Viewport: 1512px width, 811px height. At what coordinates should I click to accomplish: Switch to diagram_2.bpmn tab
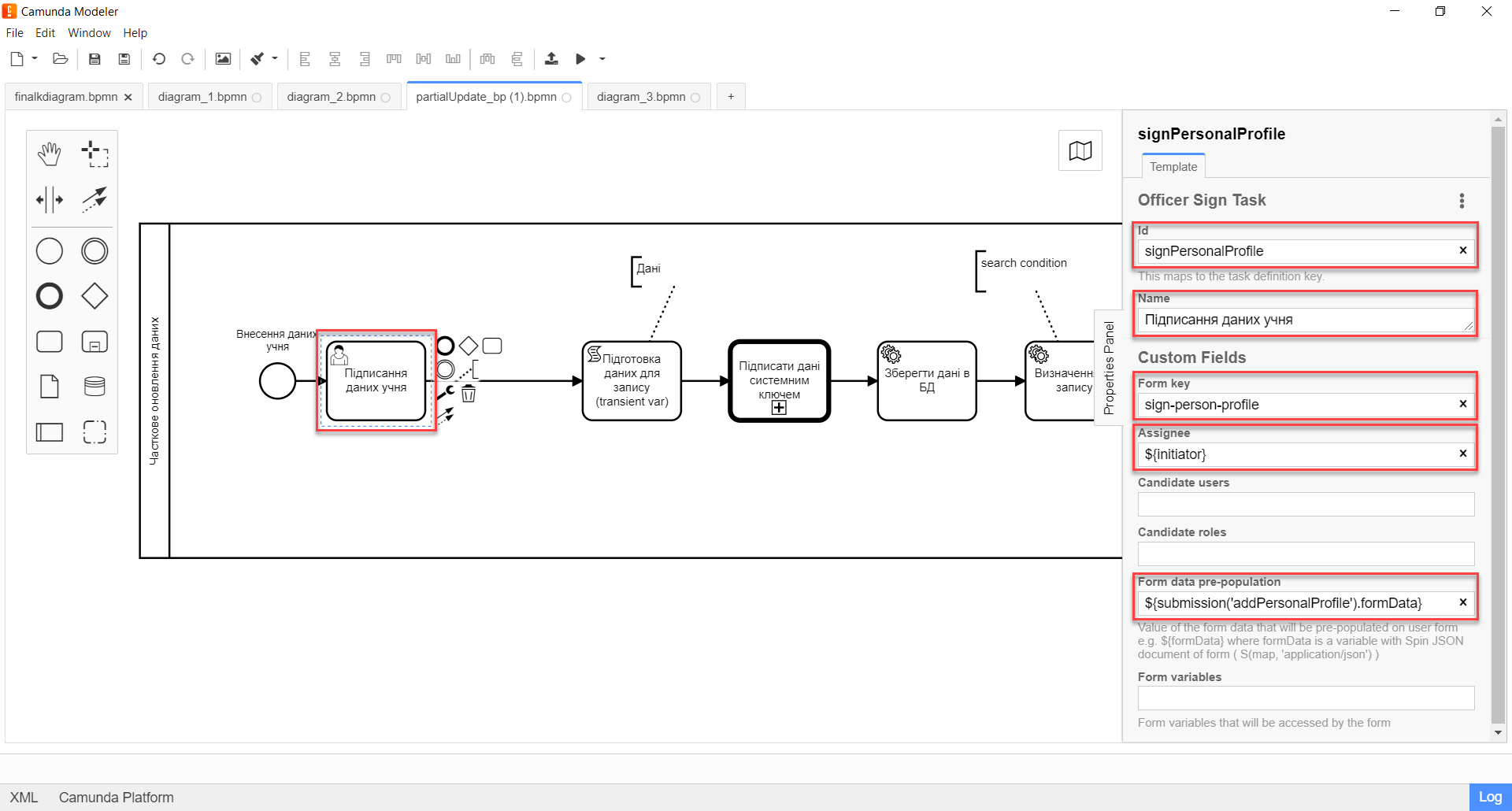point(339,97)
